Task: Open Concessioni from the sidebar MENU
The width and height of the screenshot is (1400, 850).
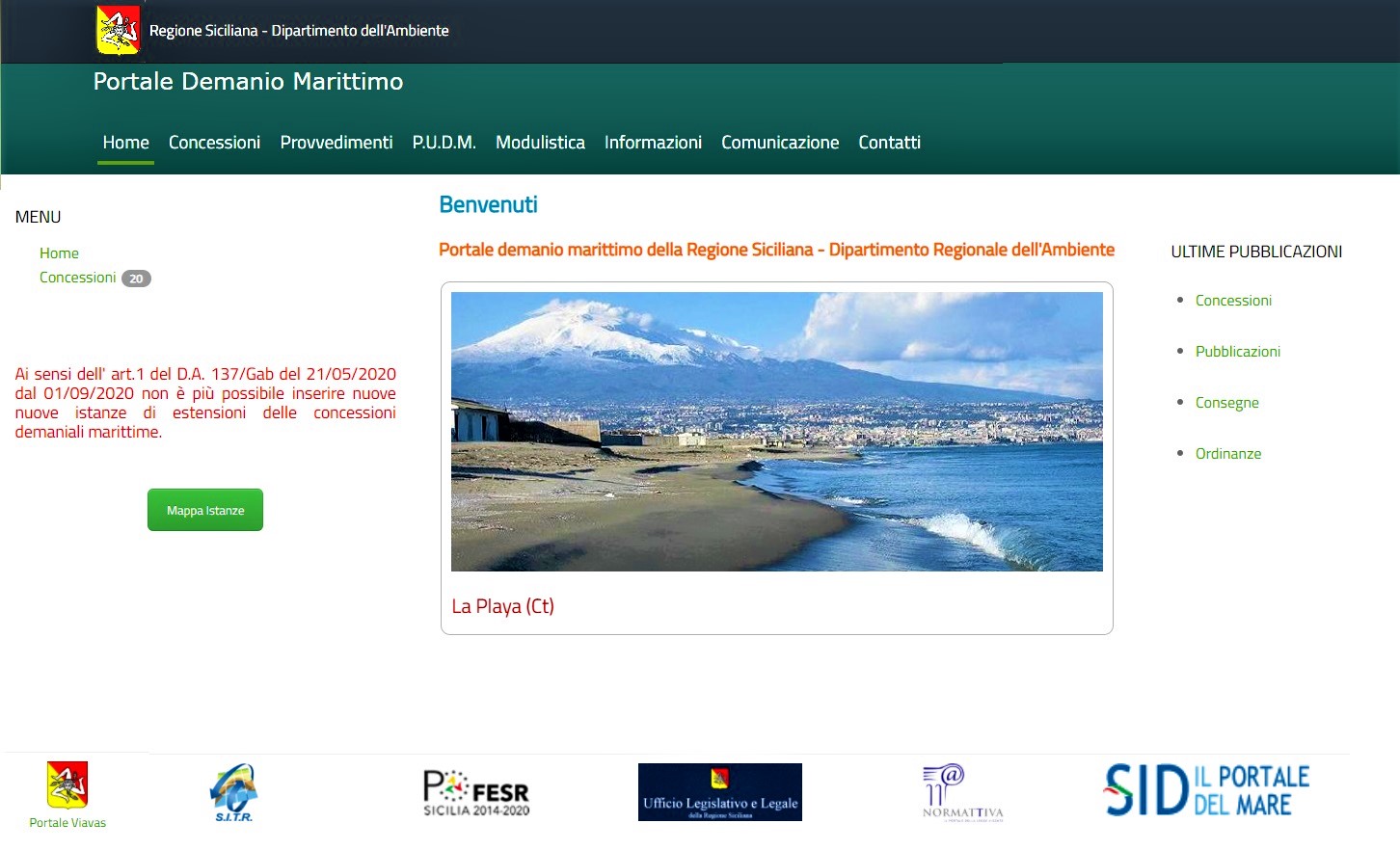Action: (77, 277)
